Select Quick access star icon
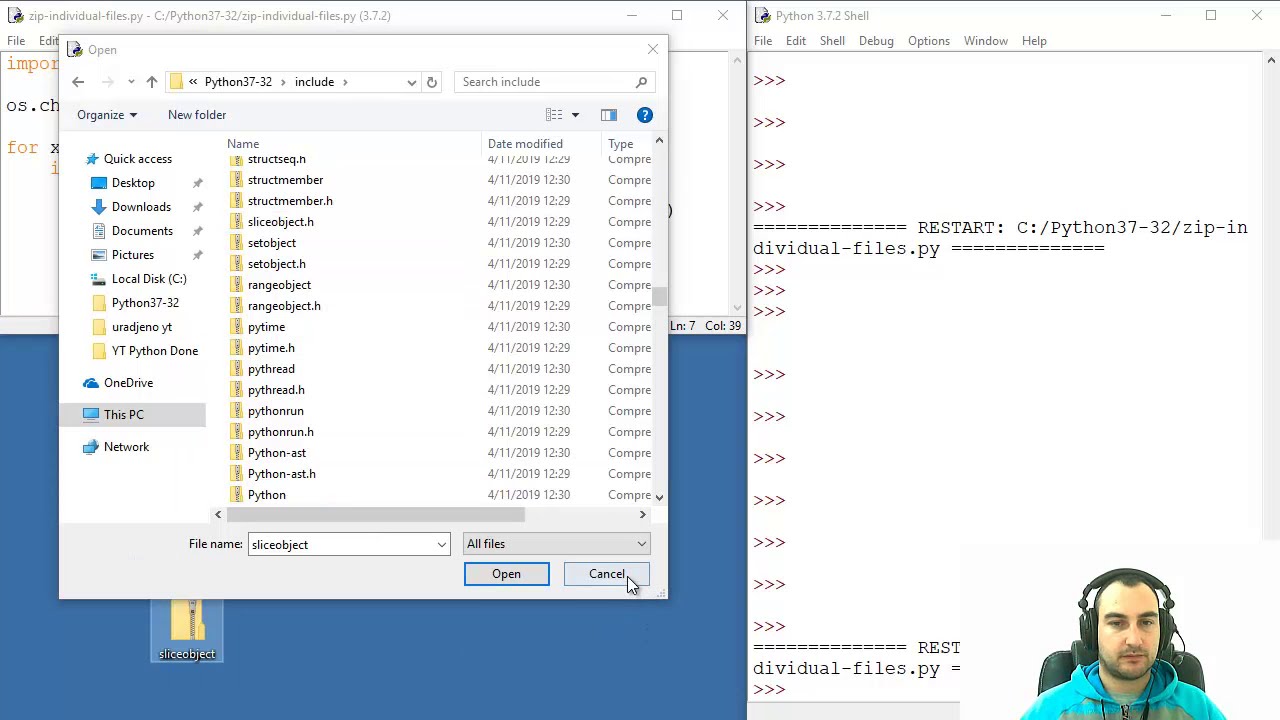Screen dimensions: 1280x720 pyautogui.click(x=92, y=159)
